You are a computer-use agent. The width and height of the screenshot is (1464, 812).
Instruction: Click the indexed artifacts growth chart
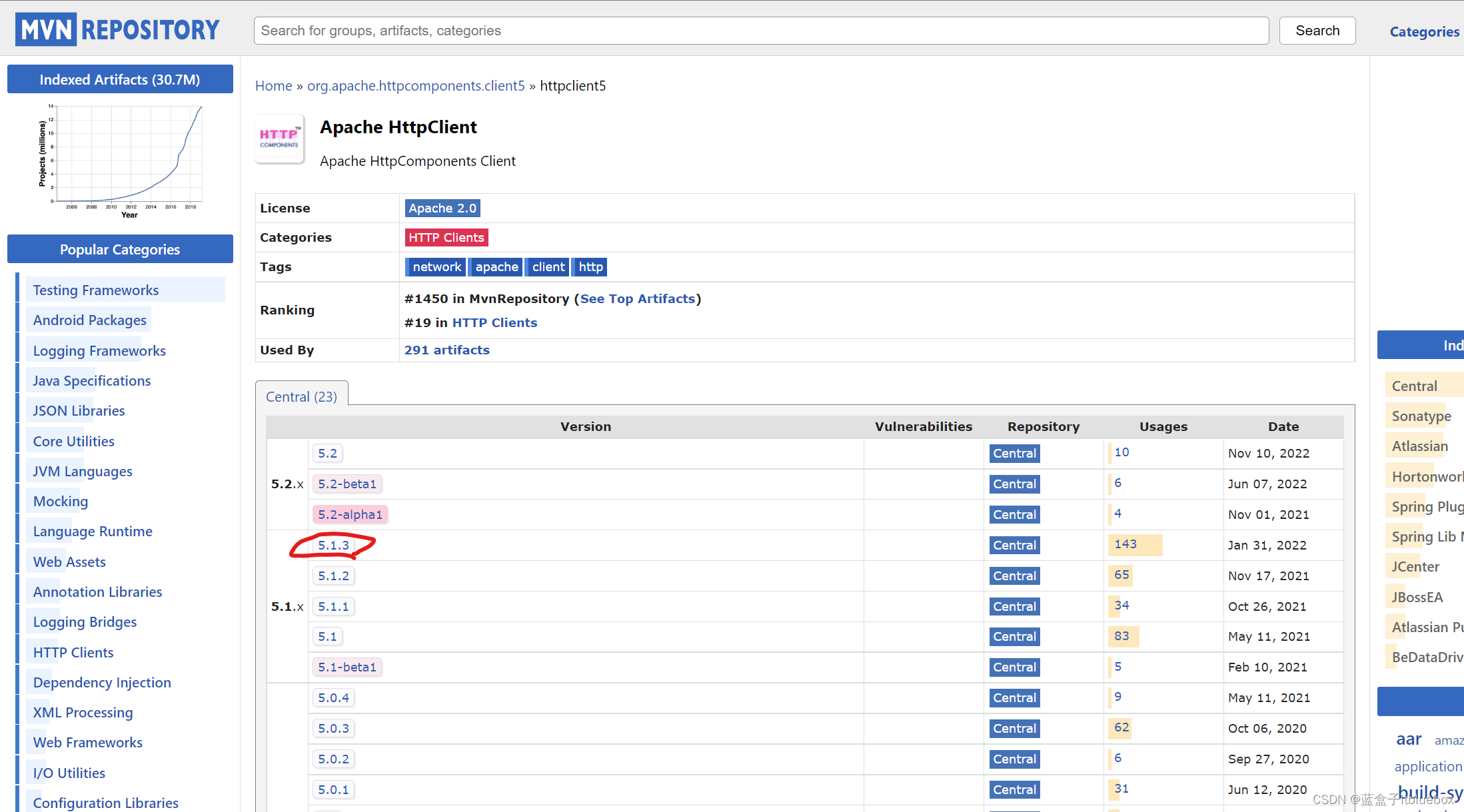[x=120, y=162]
